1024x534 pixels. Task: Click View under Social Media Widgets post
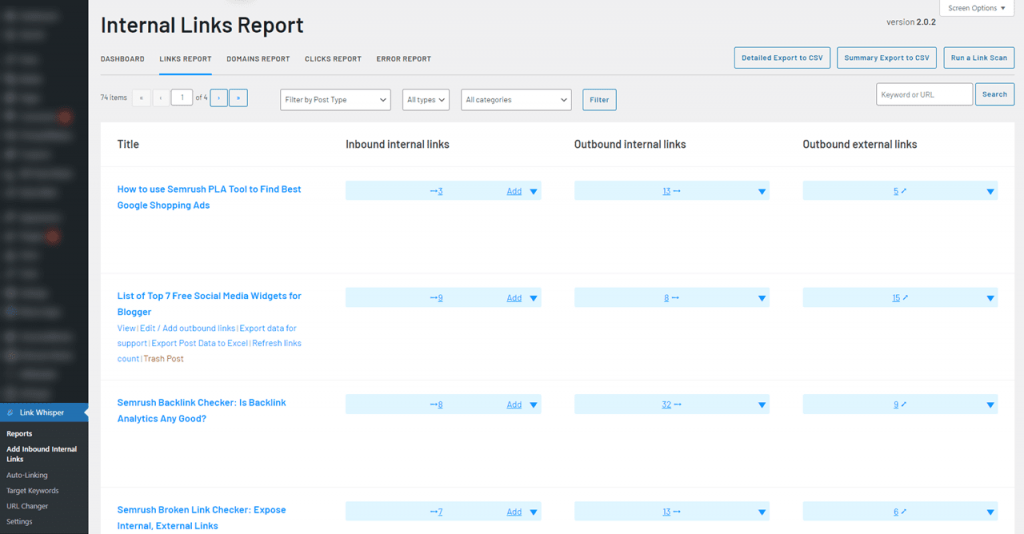[126, 328]
